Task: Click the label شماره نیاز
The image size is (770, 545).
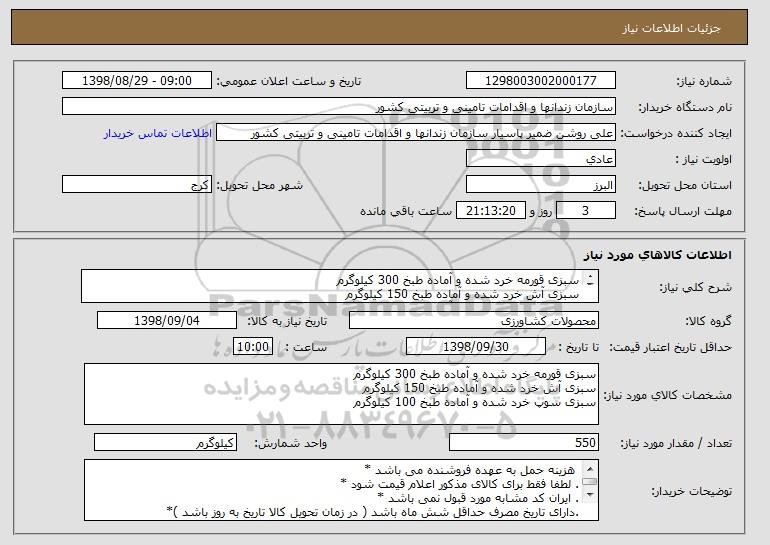Action: pos(704,81)
